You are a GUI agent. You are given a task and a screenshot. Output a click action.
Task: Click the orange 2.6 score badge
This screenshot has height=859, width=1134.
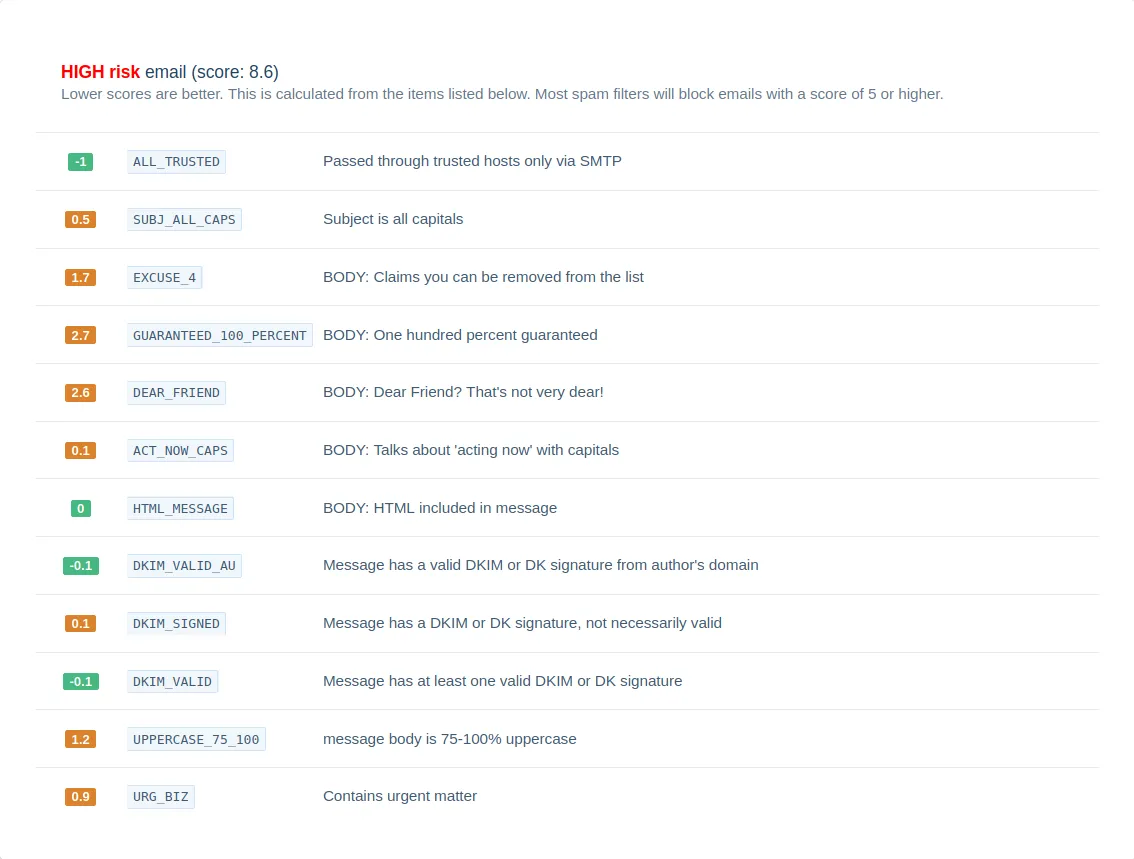pyautogui.click(x=80, y=393)
